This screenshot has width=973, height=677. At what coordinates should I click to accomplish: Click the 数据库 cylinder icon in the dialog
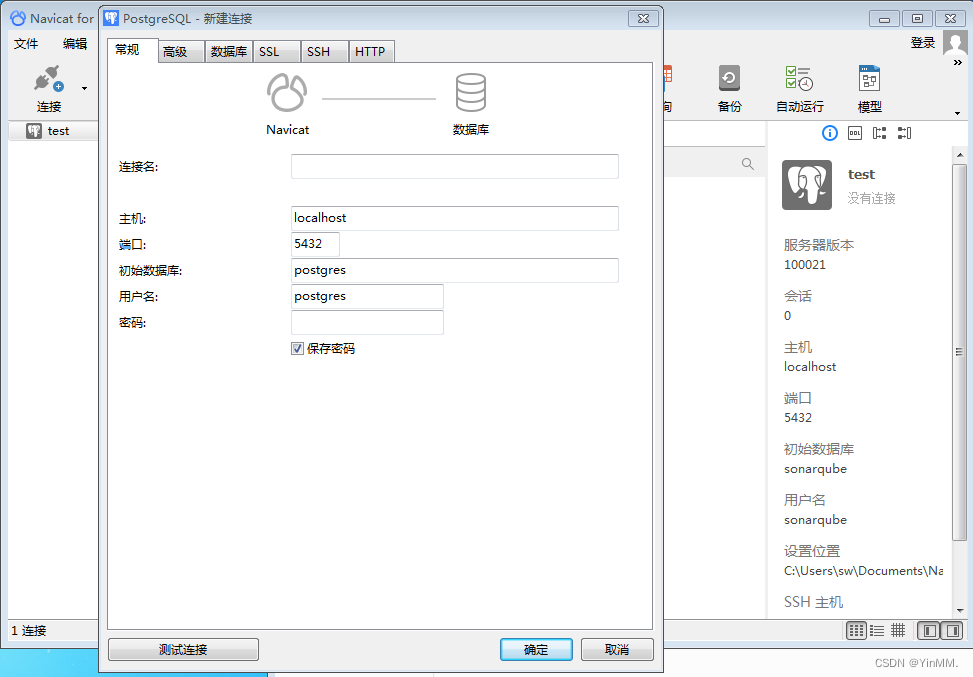[x=471, y=92]
